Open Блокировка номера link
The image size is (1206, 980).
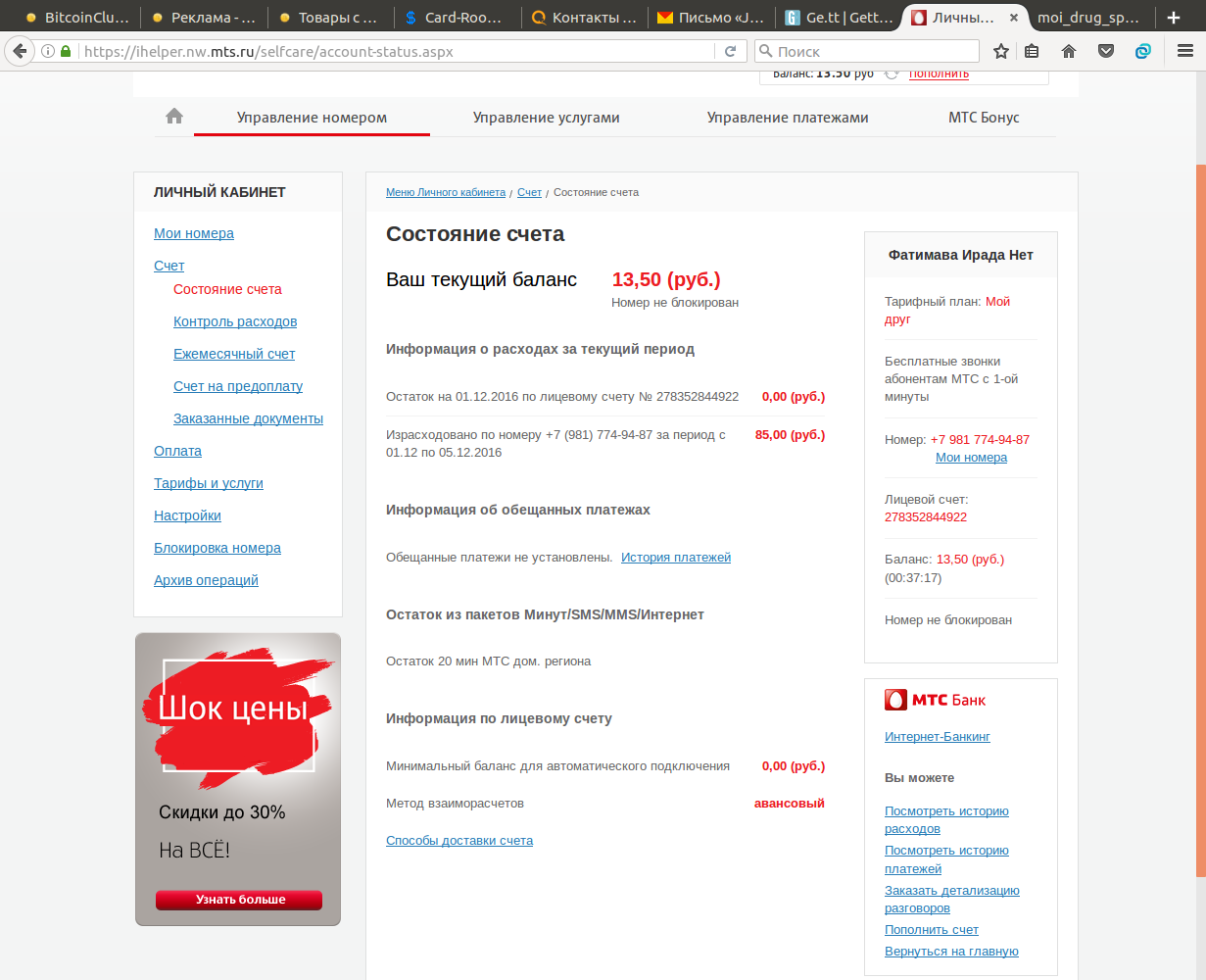[x=217, y=548]
